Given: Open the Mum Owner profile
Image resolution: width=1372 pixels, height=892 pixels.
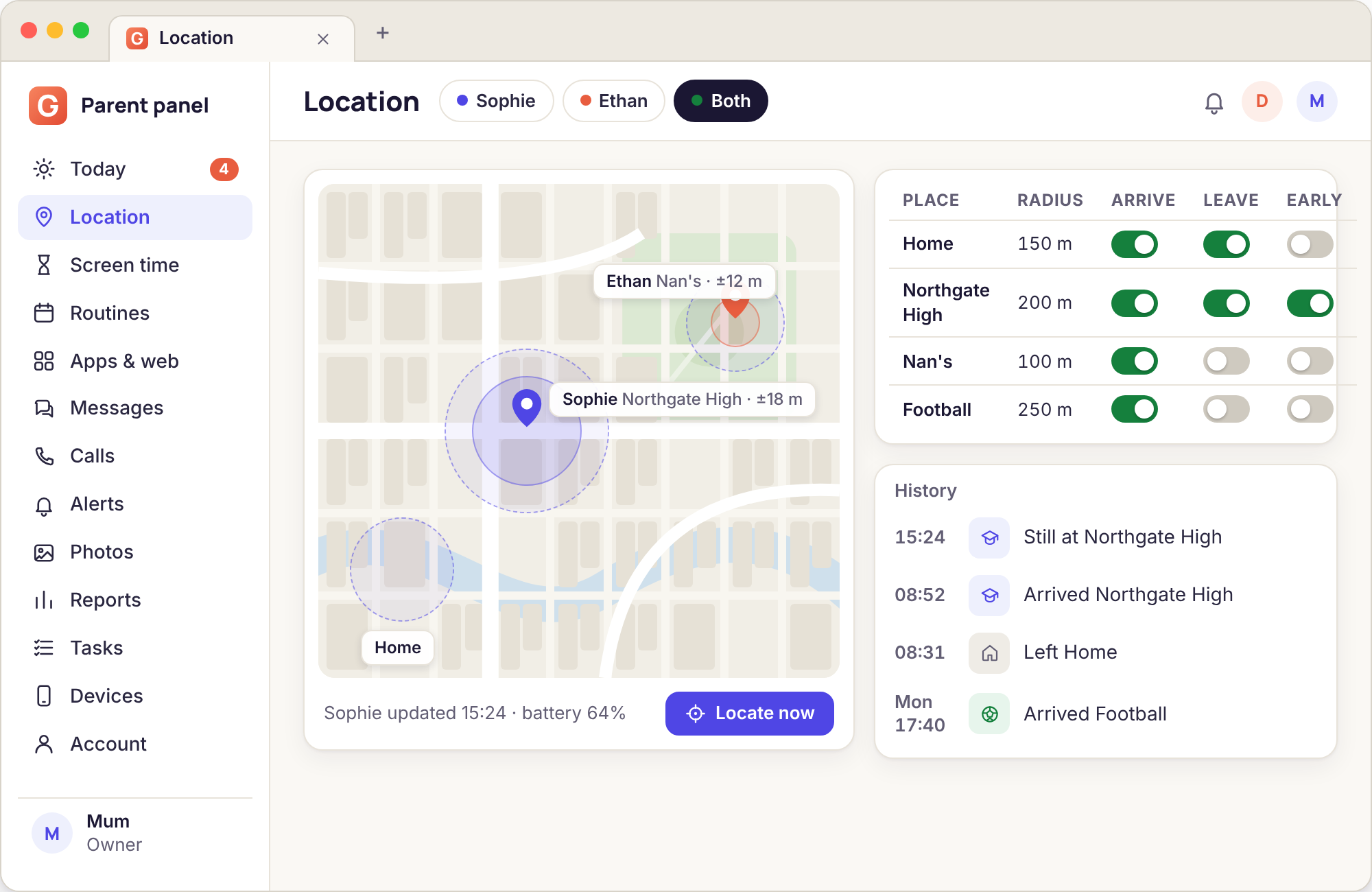Looking at the screenshot, I should click(x=135, y=833).
